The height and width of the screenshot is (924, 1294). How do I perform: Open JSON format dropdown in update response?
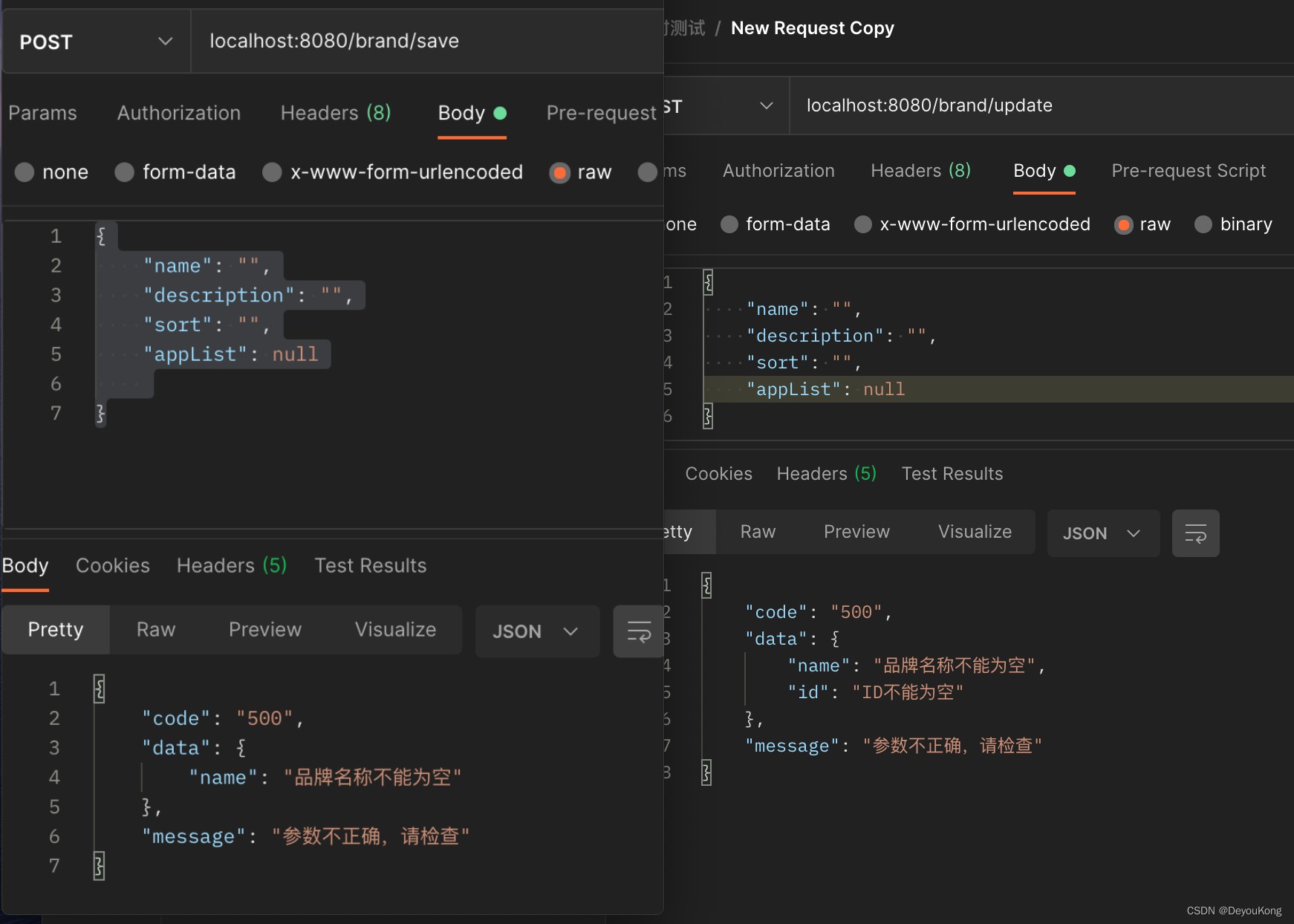point(1102,533)
